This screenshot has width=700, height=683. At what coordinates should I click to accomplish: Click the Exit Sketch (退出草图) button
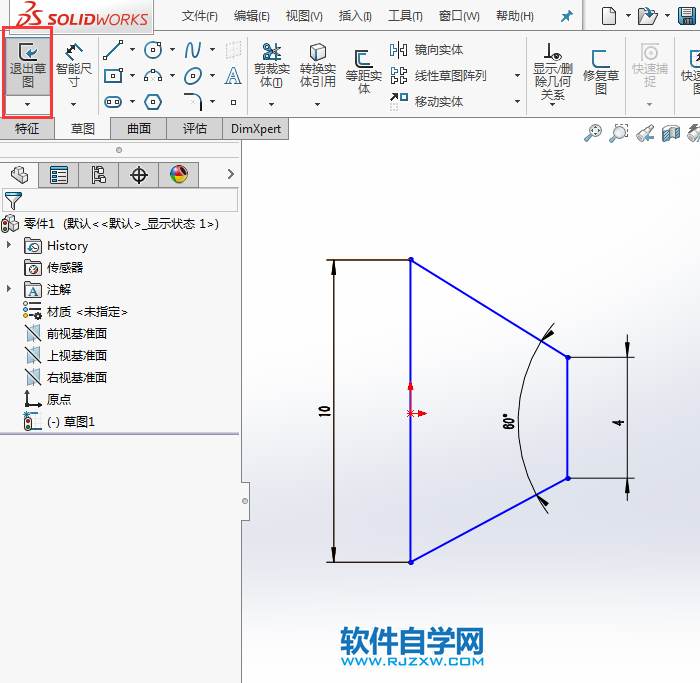coord(28,66)
